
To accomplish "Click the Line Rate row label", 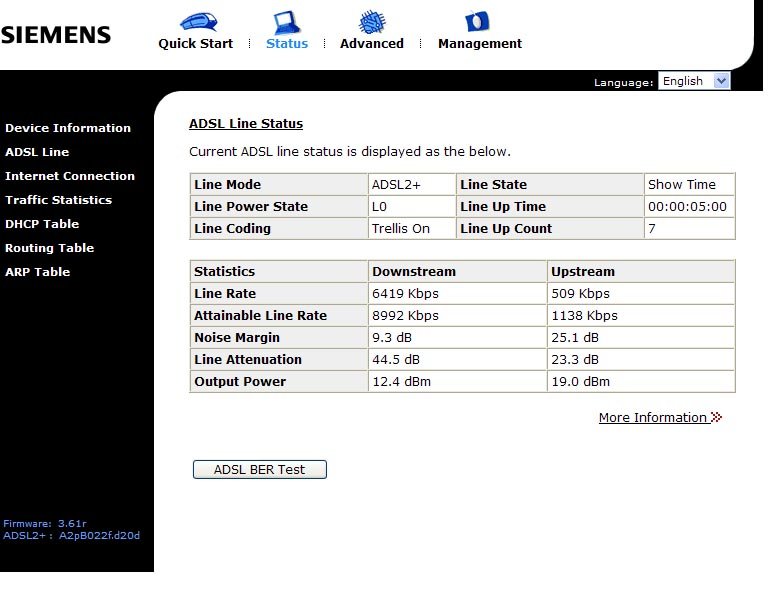I will (x=225, y=294).
